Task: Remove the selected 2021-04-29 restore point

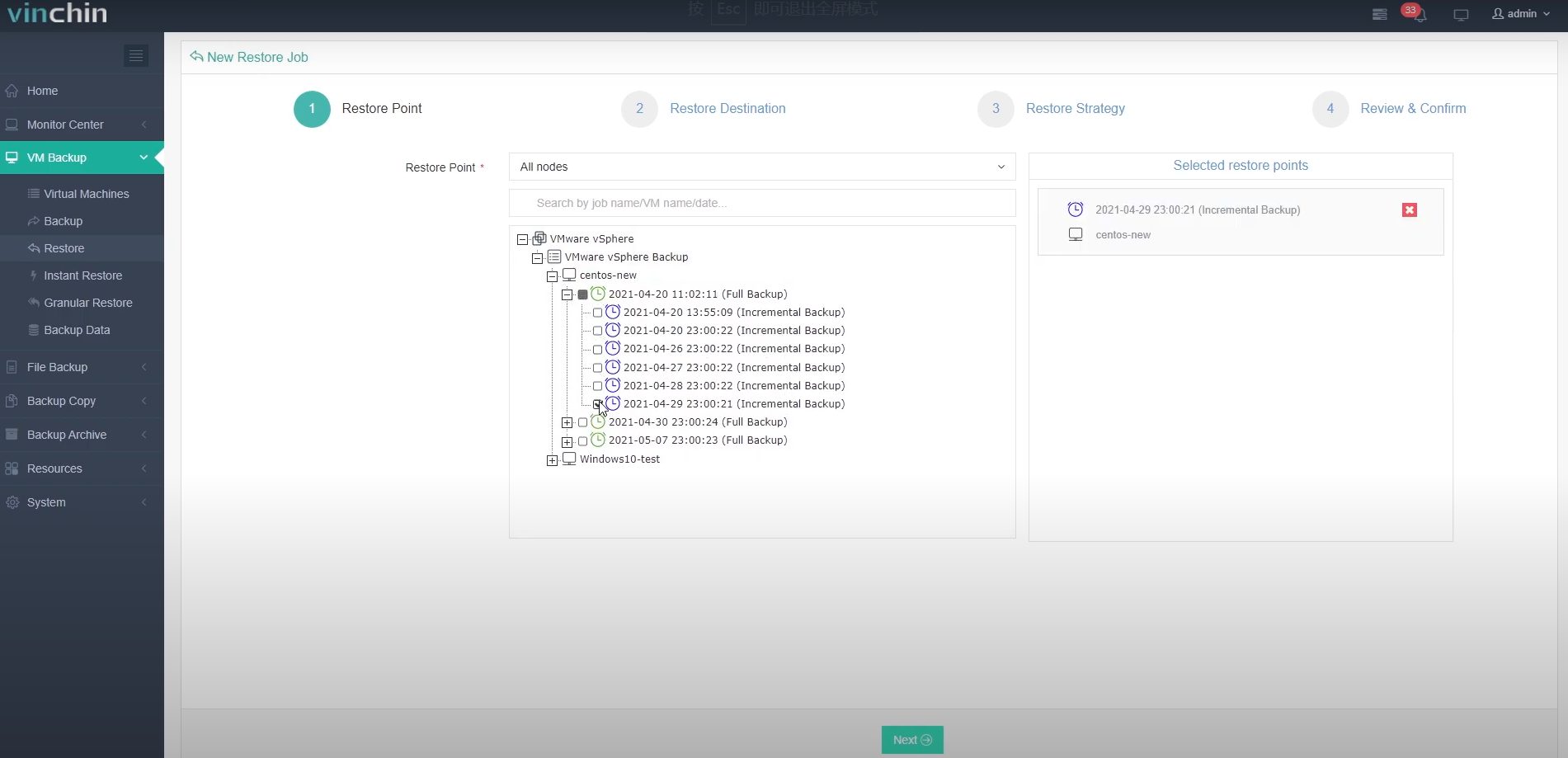Action: pos(1410,210)
